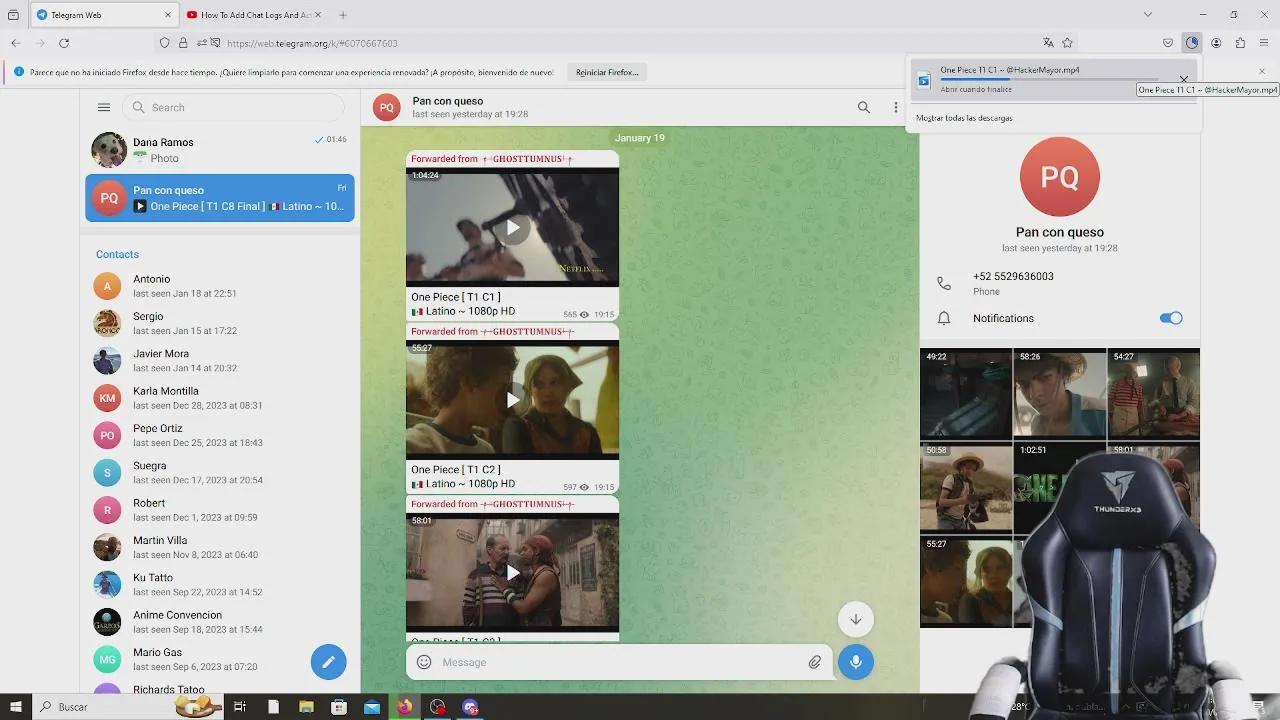Click the search icon in chat header
This screenshot has height=720, width=1280.
(863, 107)
